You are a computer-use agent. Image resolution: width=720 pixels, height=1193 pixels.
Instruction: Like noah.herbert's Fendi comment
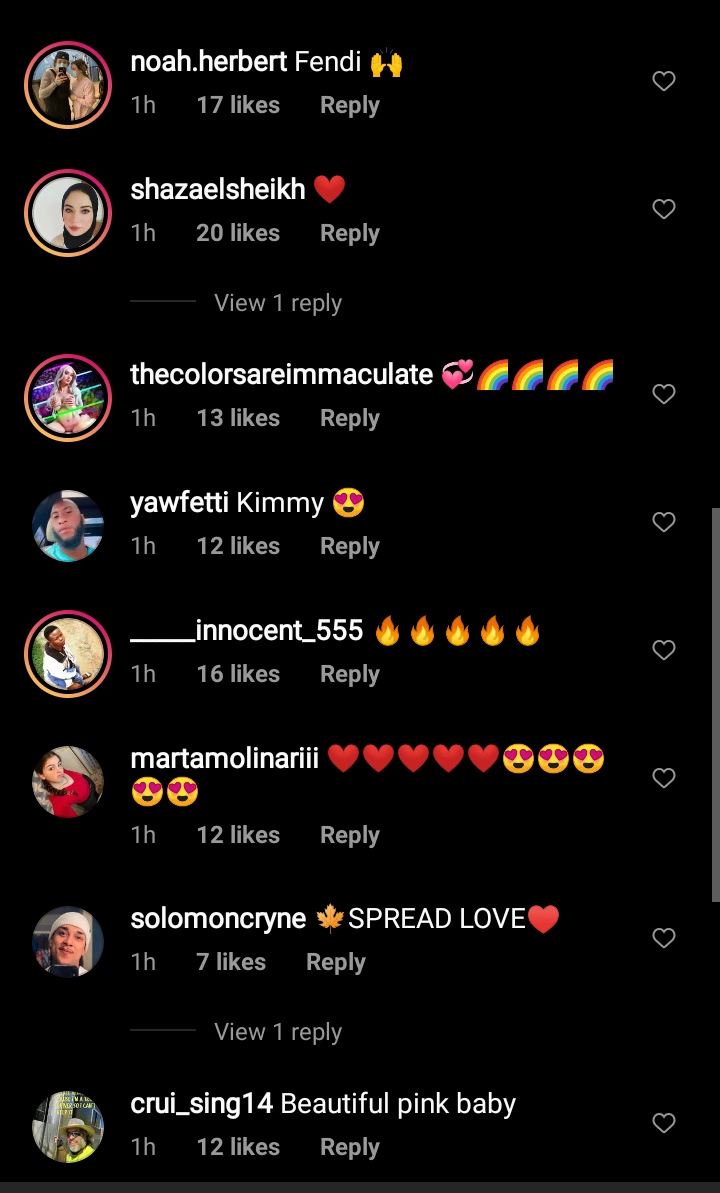[664, 81]
